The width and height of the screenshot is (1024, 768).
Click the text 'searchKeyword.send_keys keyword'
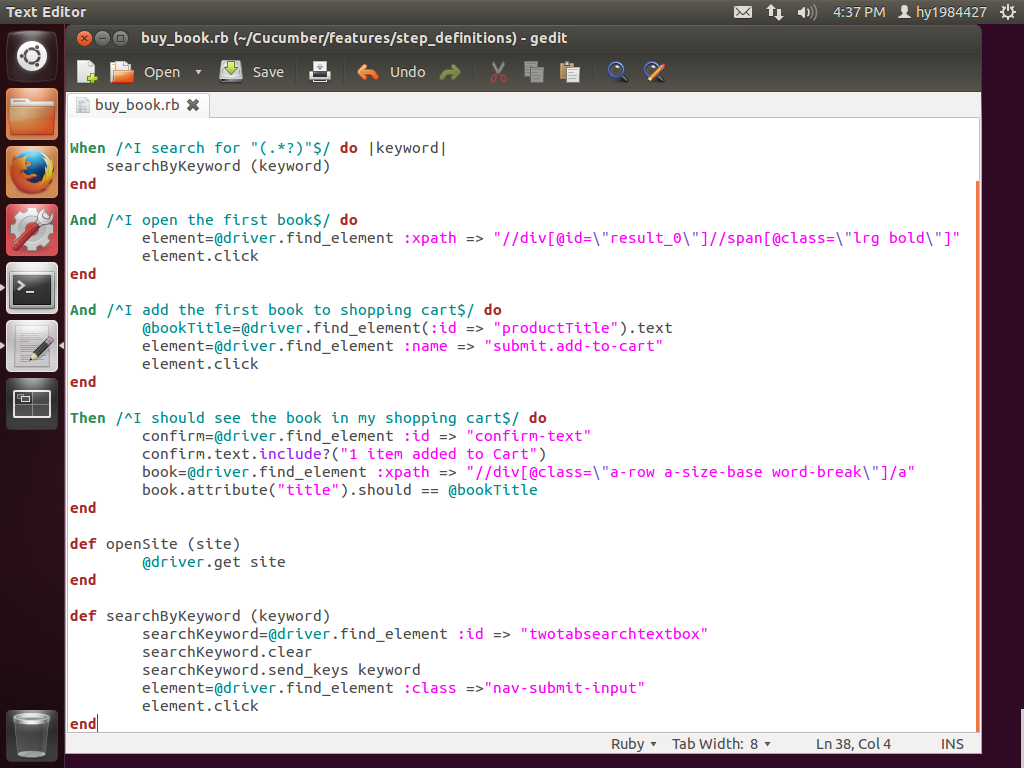click(x=281, y=670)
